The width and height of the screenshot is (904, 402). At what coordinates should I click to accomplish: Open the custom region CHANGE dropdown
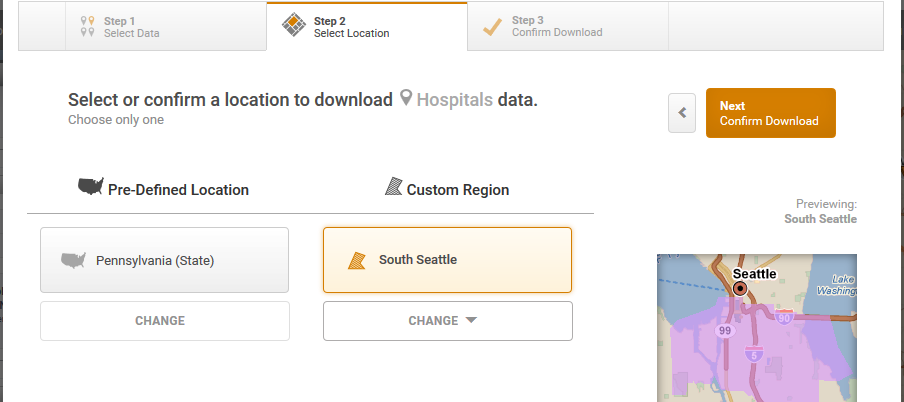pyautogui.click(x=448, y=321)
